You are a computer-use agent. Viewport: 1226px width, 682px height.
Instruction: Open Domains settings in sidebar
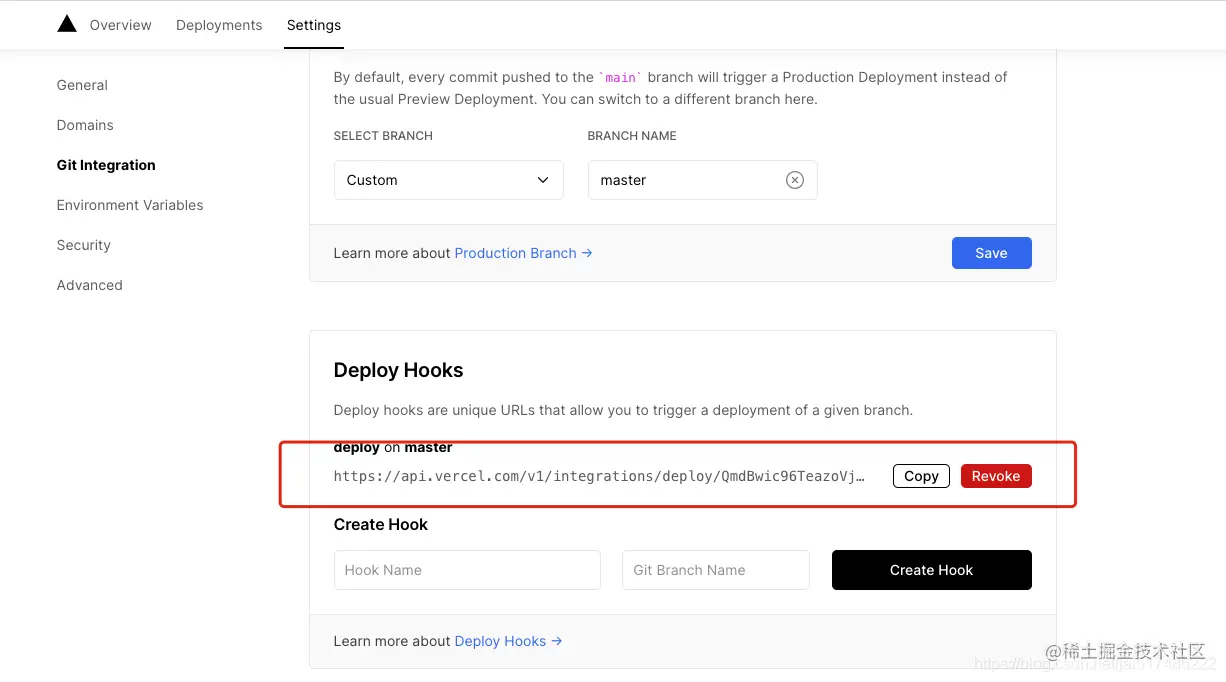click(x=85, y=125)
